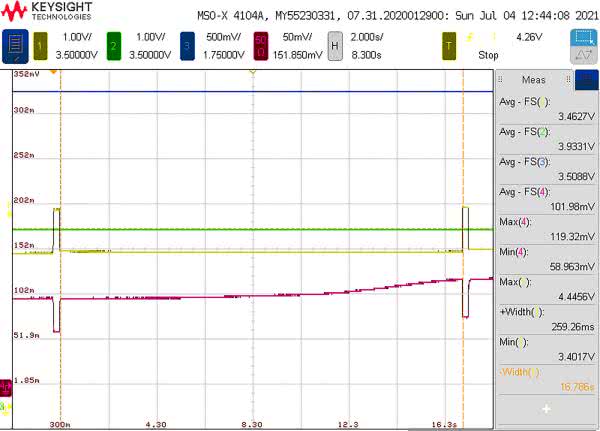
Task: Click the red channel 4 ground marker
Action: (x=5, y=384)
